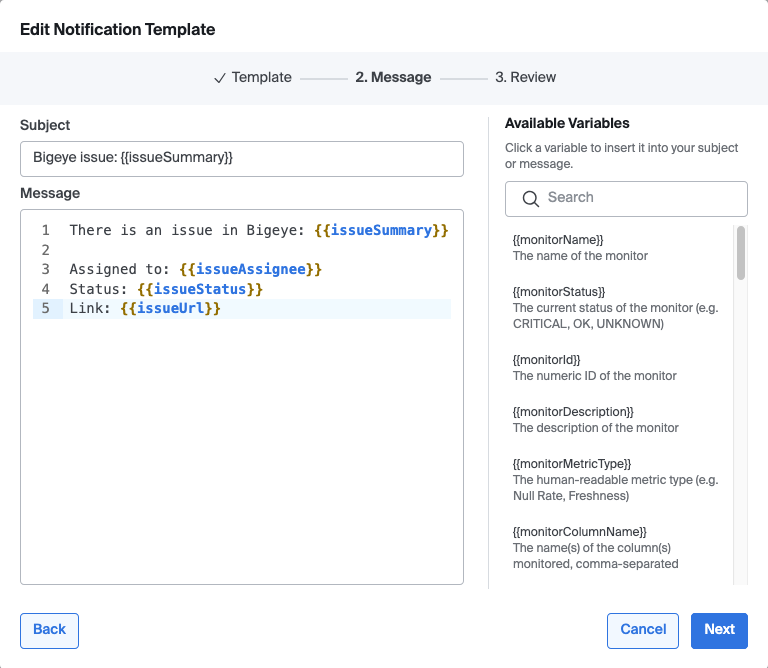
Task: Jump to the 3. Review step
Action: 525,77
